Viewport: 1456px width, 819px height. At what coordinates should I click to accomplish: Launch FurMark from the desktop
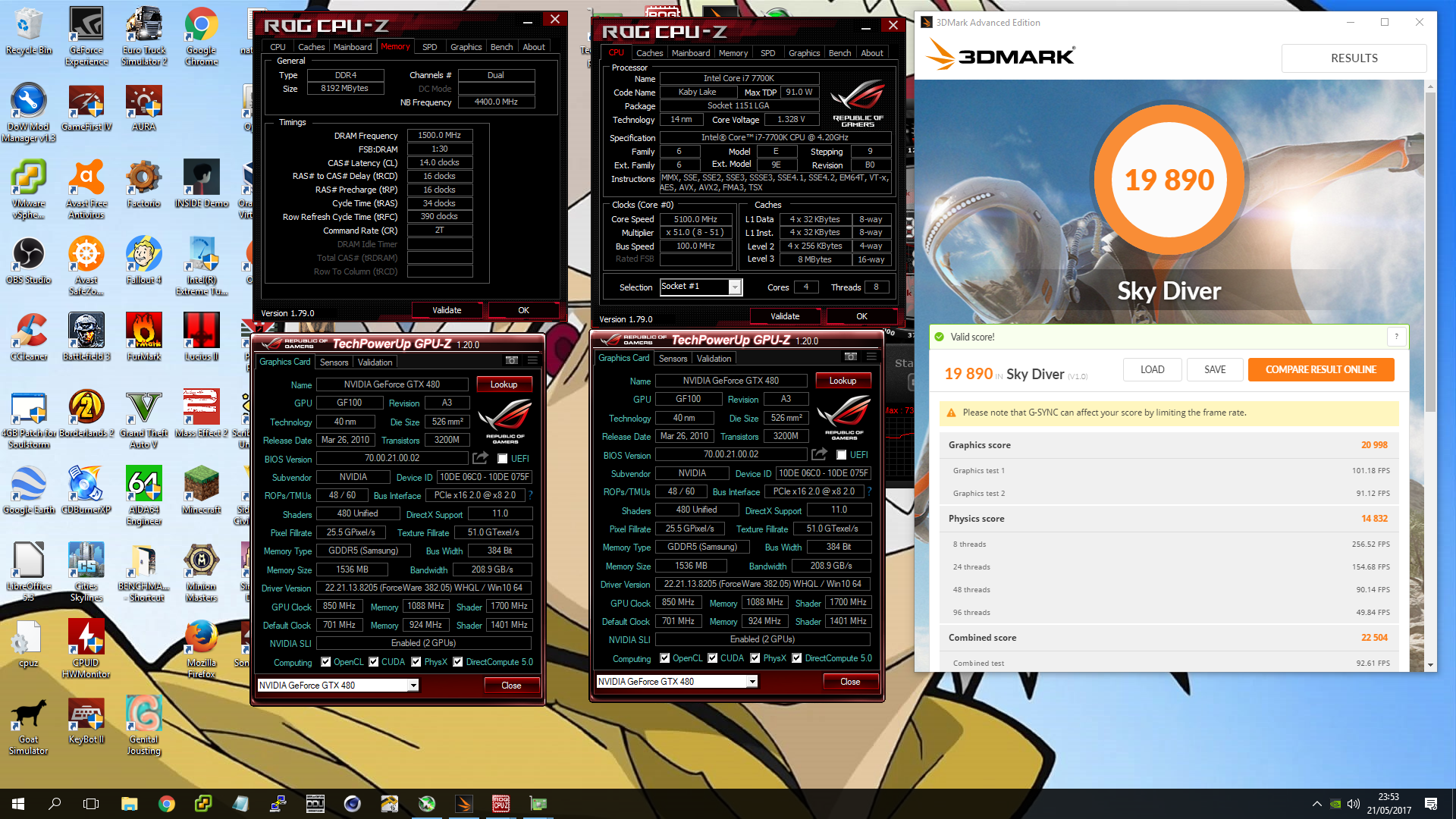point(144,337)
